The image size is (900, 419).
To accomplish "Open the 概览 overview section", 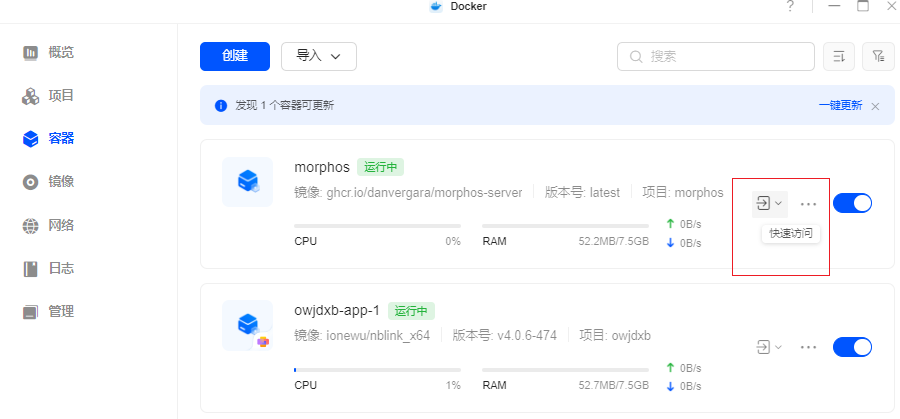I will [49, 53].
